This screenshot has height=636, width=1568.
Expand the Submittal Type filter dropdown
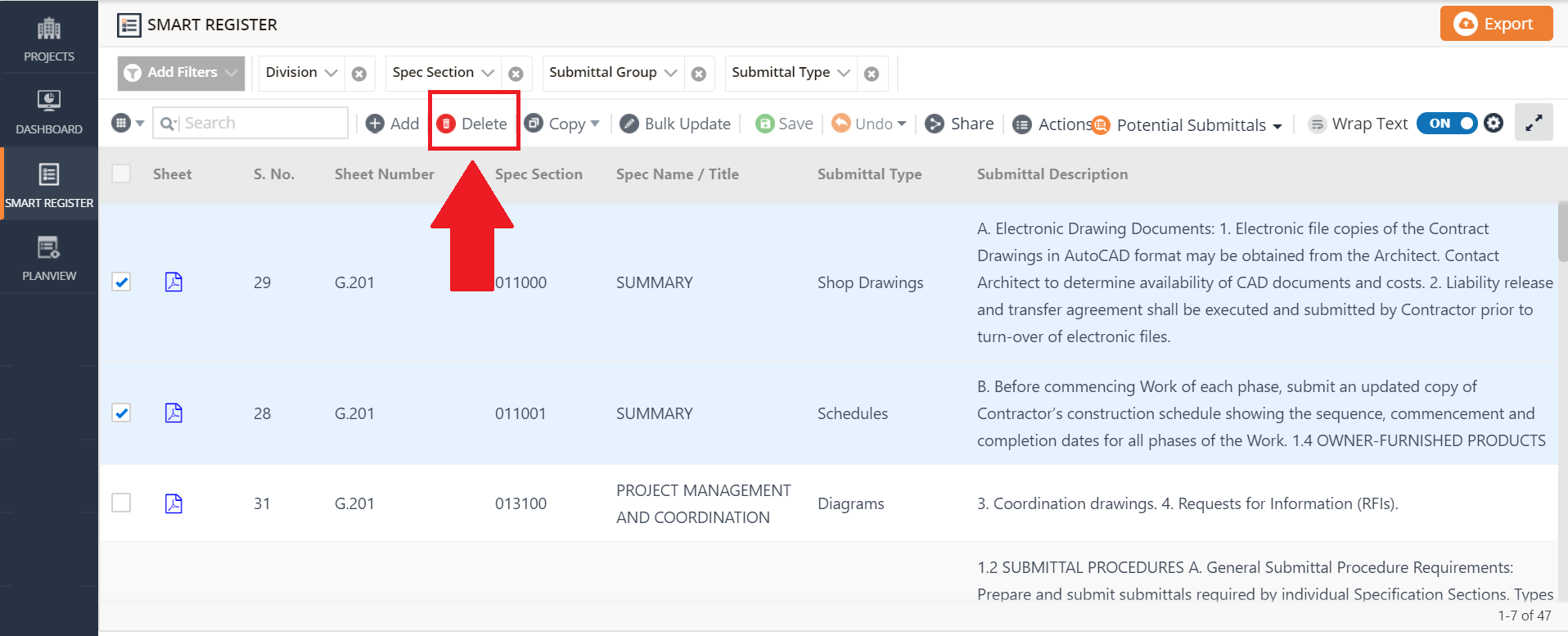pos(791,73)
